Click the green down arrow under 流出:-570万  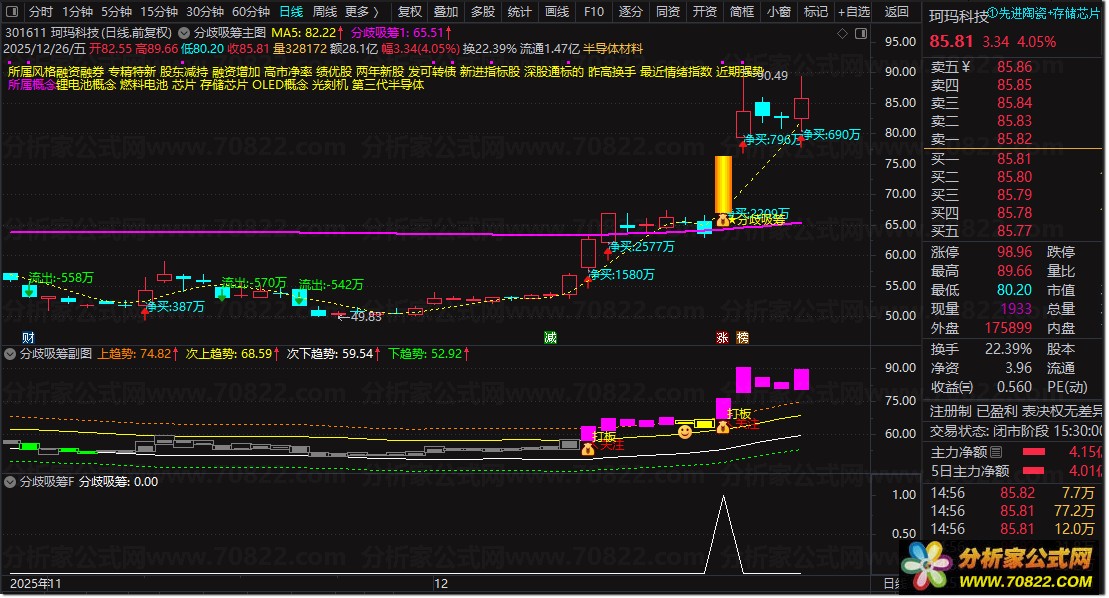(223, 293)
